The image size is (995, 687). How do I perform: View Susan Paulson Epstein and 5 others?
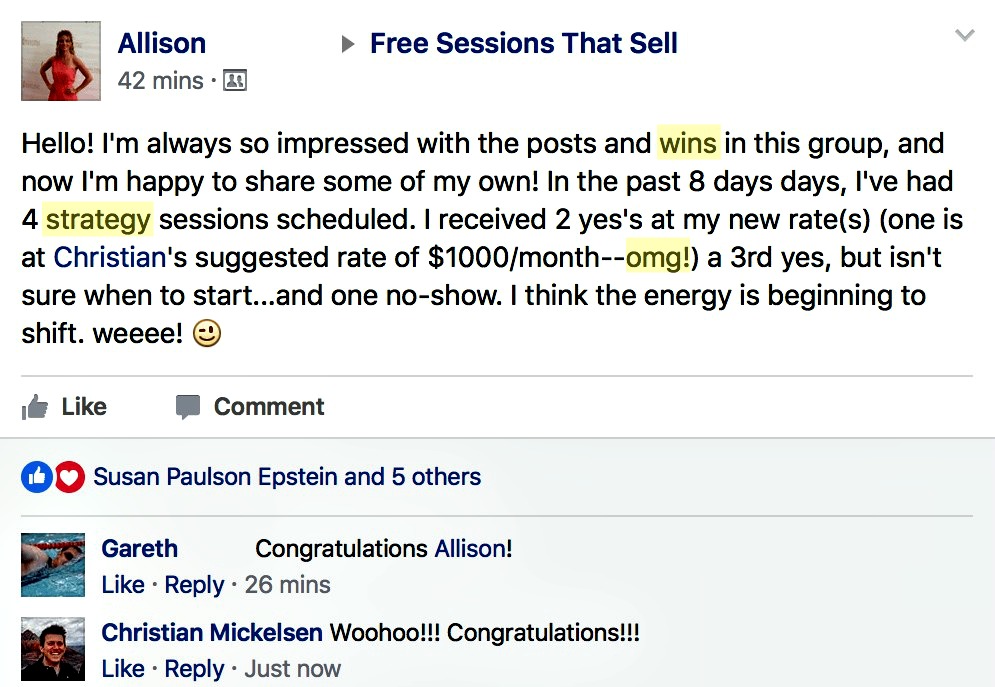287,477
